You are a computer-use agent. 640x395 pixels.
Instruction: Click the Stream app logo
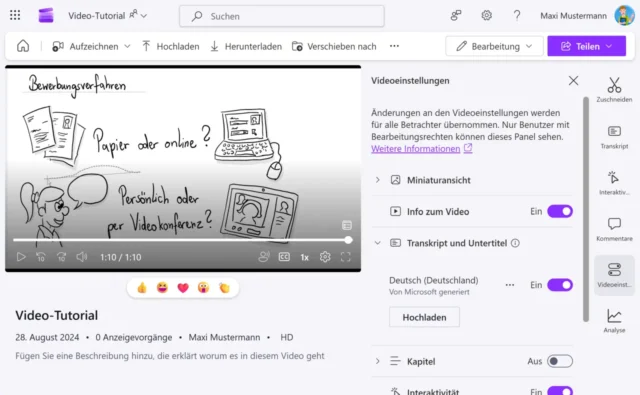pyautogui.click(x=46, y=16)
